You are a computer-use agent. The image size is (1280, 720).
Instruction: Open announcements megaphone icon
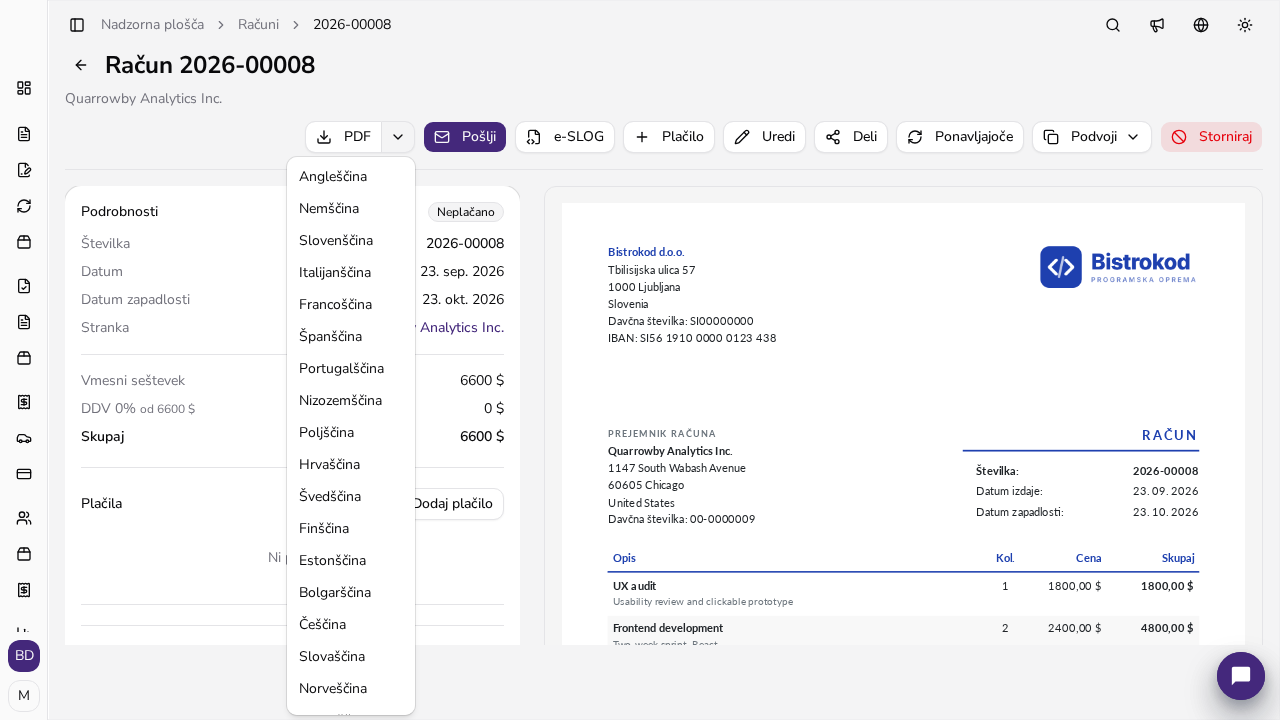[x=1157, y=25]
